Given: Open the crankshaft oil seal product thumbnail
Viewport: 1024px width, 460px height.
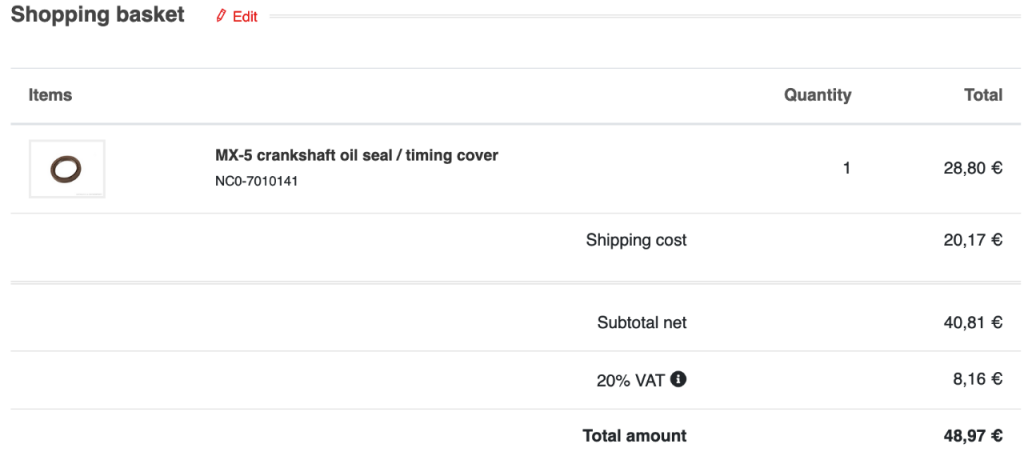Looking at the screenshot, I should click(67, 169).
